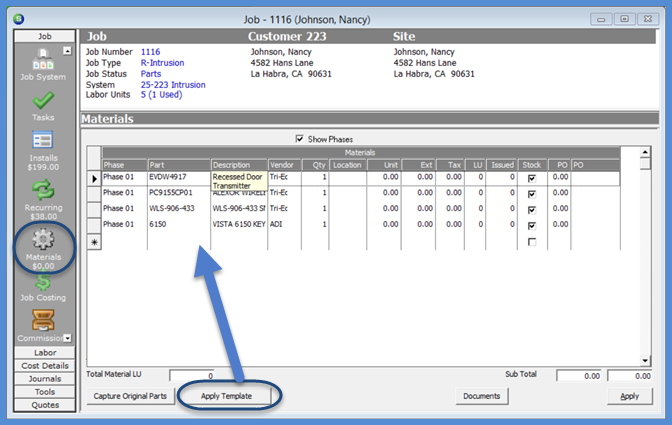The image size is (672, 425).
Task: Click the Total Material LU field
Action: pyautogui.click(x=192, y=376)
